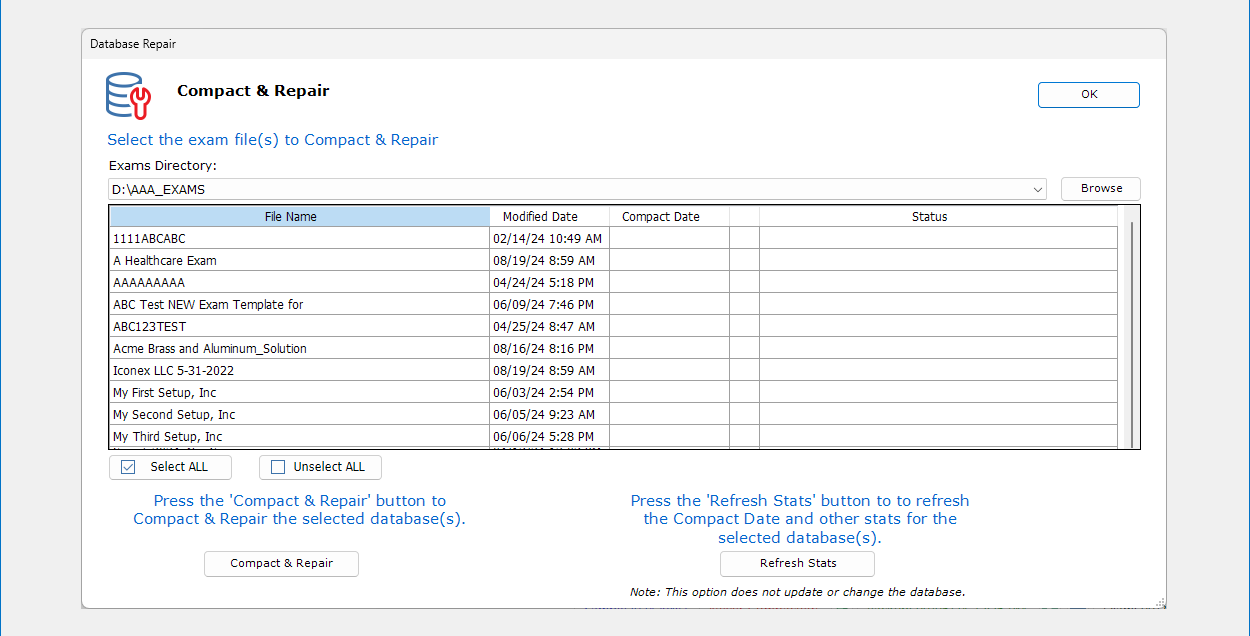Viewport: 1250px width, 636px height.
Task: Click the file list vertical scrollbar
Action: coord(1131,330)
